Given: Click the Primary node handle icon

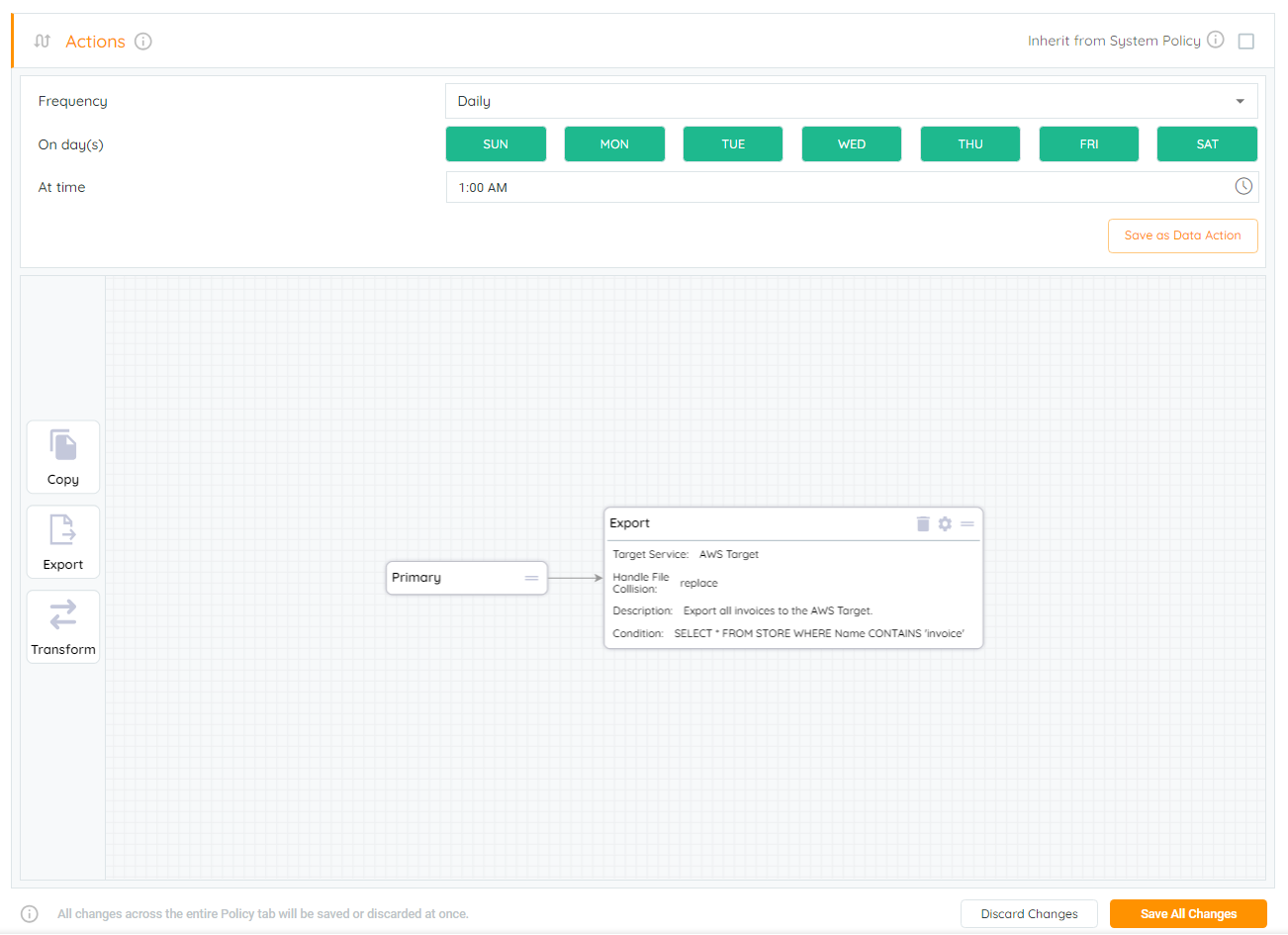Looking at the screenshot, I should (x=531, y=578).
